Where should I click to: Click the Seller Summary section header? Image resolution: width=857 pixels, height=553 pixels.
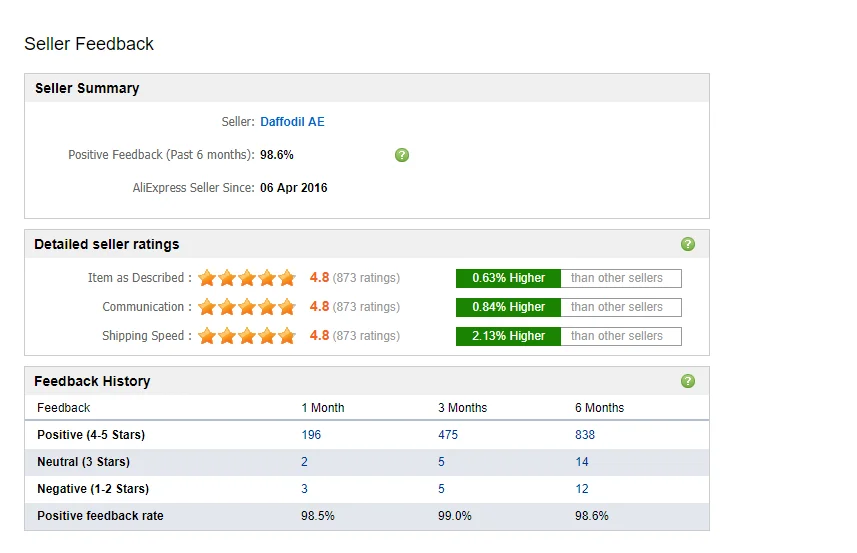click(x=87, y=88)
